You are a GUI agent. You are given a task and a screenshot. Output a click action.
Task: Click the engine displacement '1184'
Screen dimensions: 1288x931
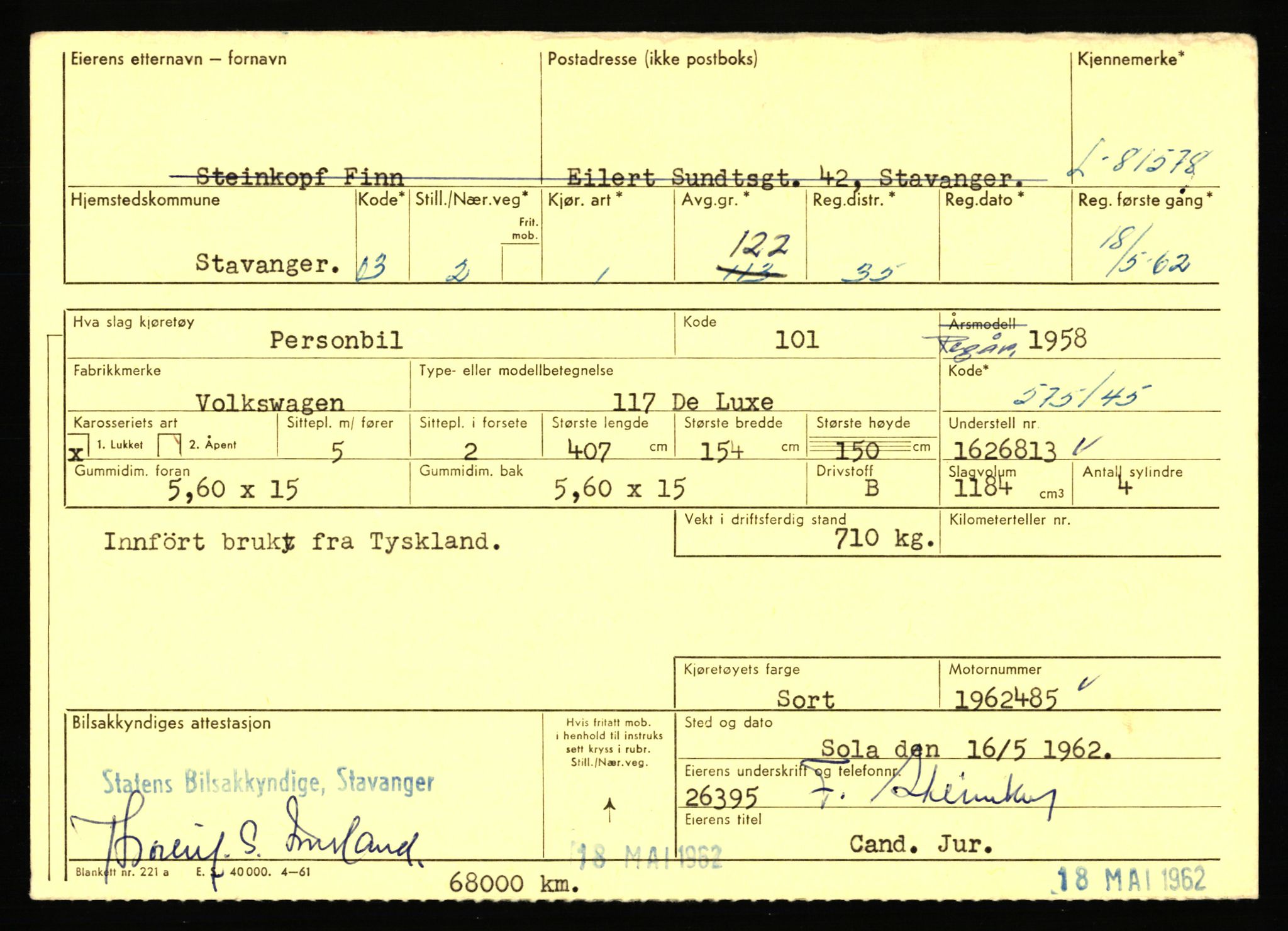[x=982, y=487]
